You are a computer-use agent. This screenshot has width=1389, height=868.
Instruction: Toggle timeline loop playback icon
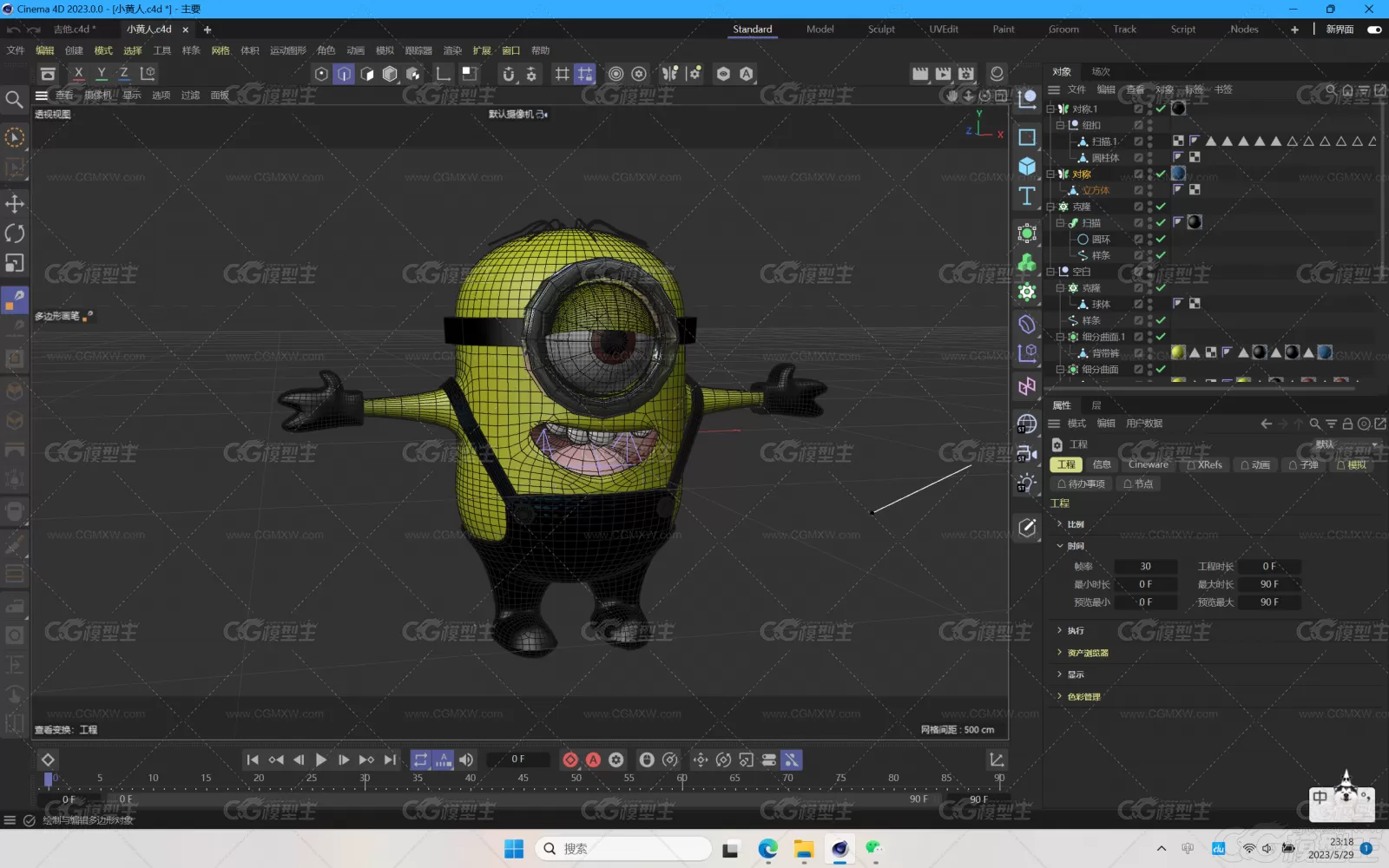click(x=420, y=759)
